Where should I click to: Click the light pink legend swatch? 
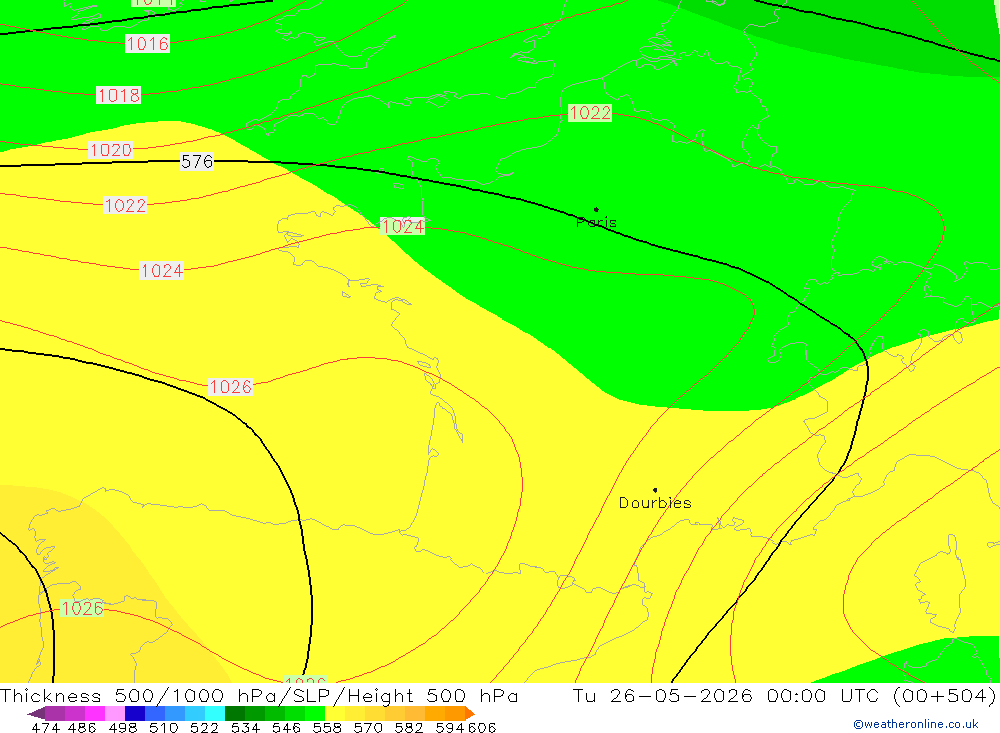click(115, 713)
